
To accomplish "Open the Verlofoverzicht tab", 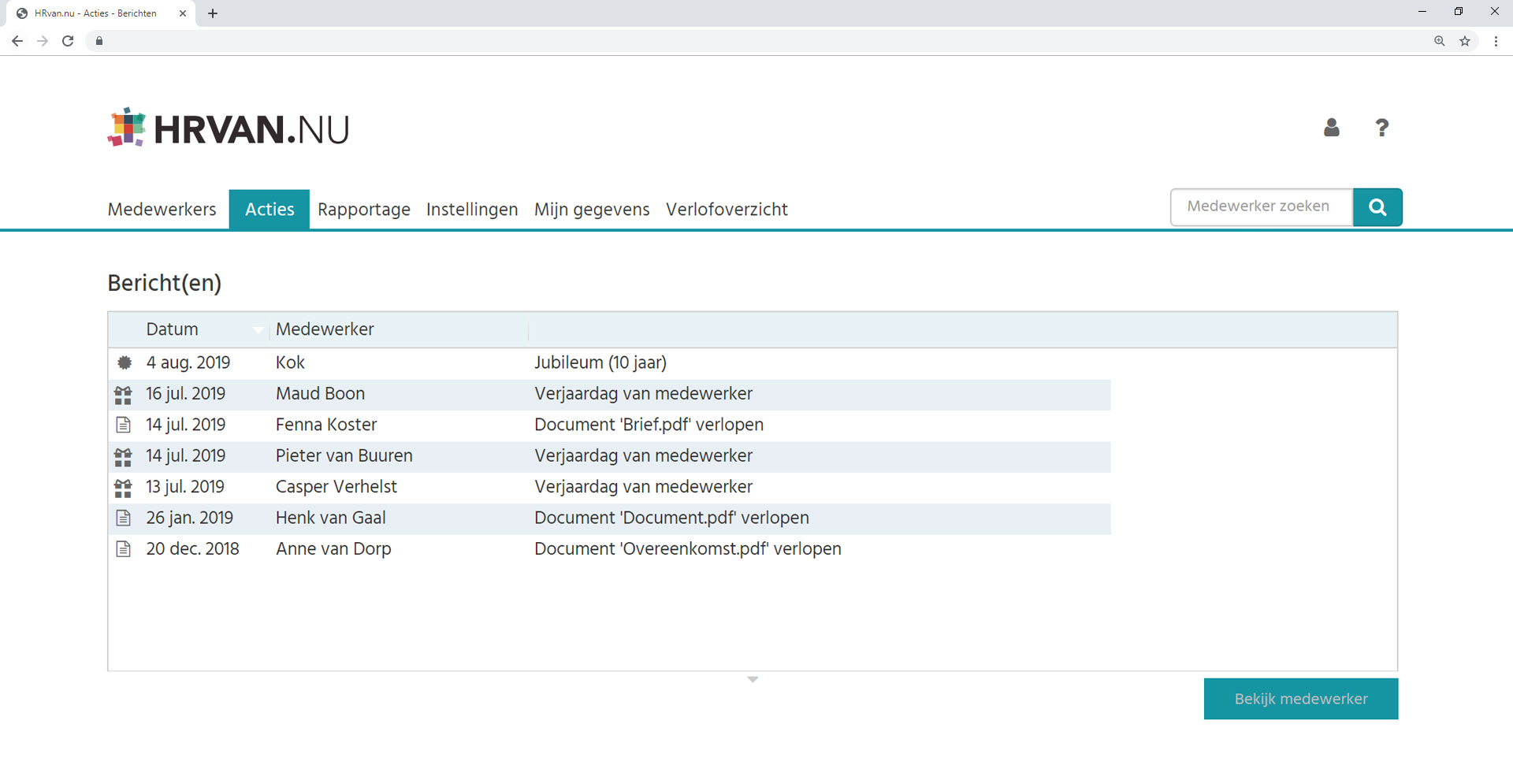I will pyautogui.click(x=727, y=210).
